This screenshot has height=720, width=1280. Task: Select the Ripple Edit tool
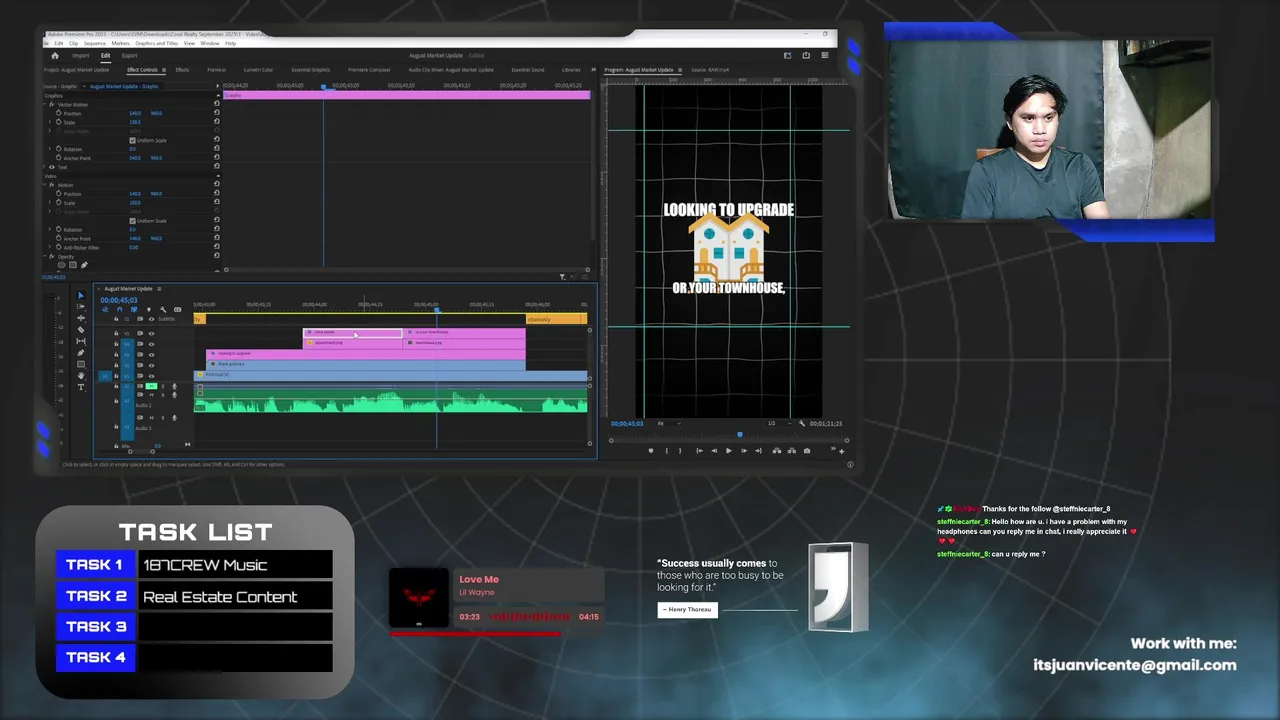(81, 318)
